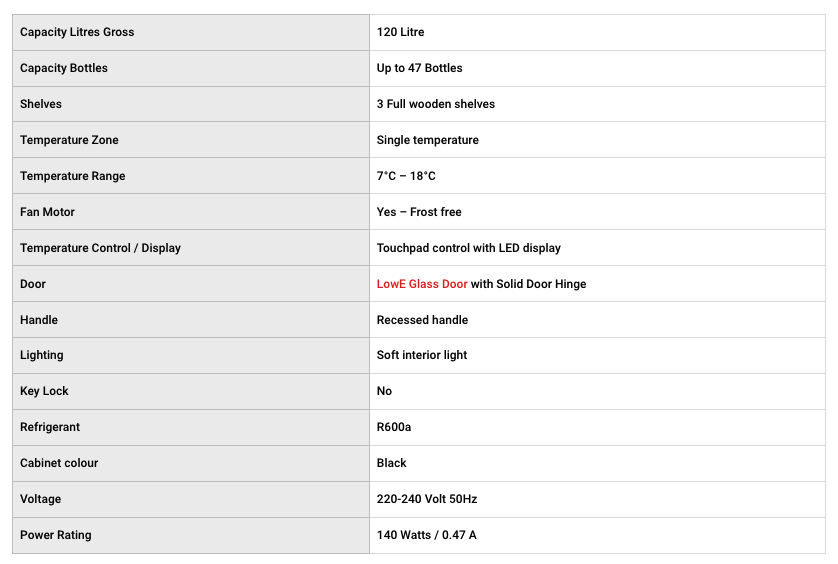
Task: Click the 220-240 Volt 50Hz value
Action: point(427,499)
